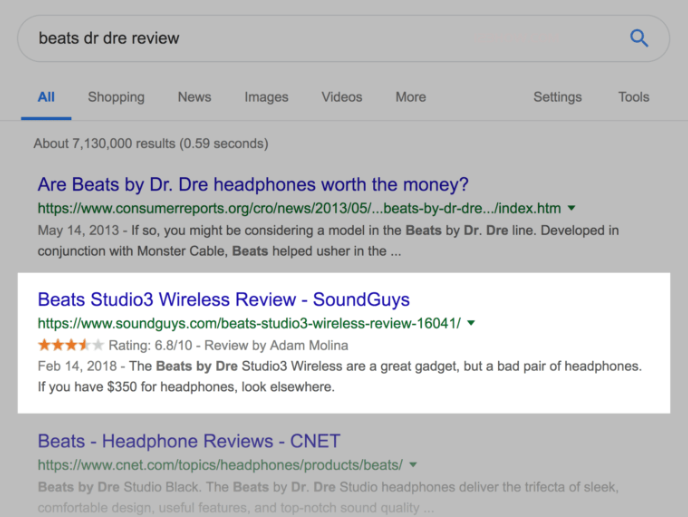Open the Videos tab
The height and width of the screenshot is (517, 688).
342,97
